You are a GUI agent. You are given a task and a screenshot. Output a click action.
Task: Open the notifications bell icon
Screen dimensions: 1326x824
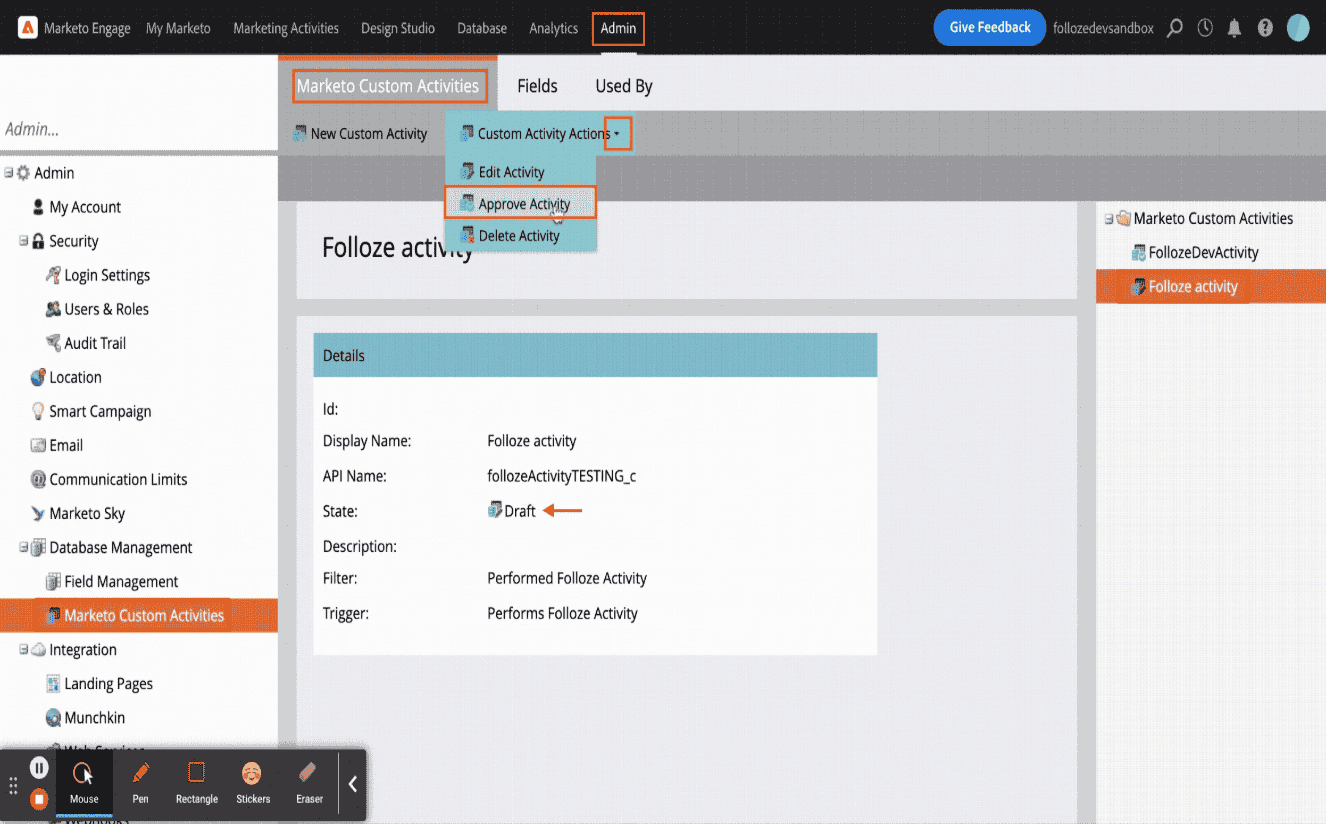pos(1235,28)
